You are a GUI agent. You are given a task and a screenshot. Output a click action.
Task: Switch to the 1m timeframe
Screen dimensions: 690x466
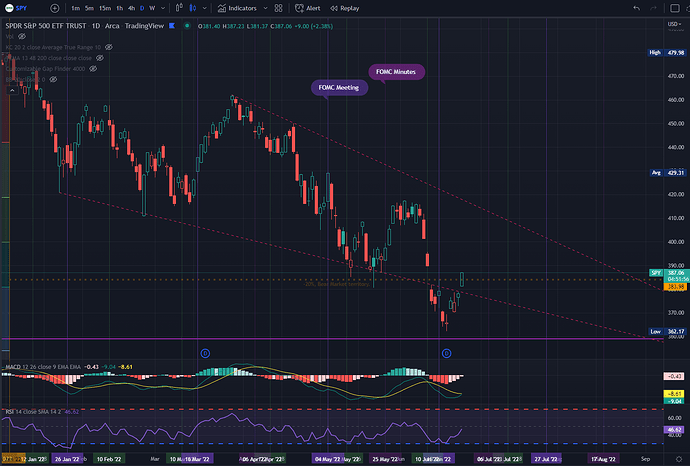point(75,8)
